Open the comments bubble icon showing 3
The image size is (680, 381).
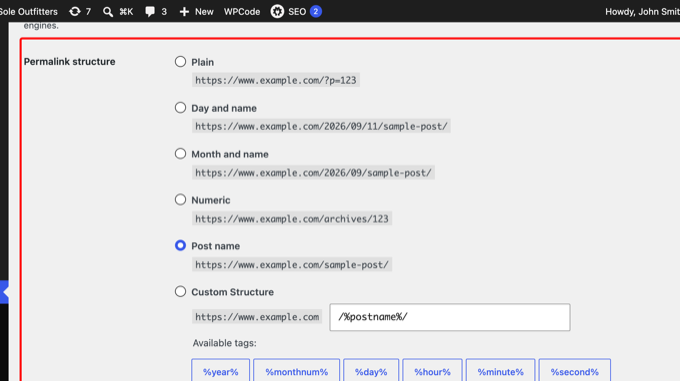pyautogui.click(x=150, y=12)
